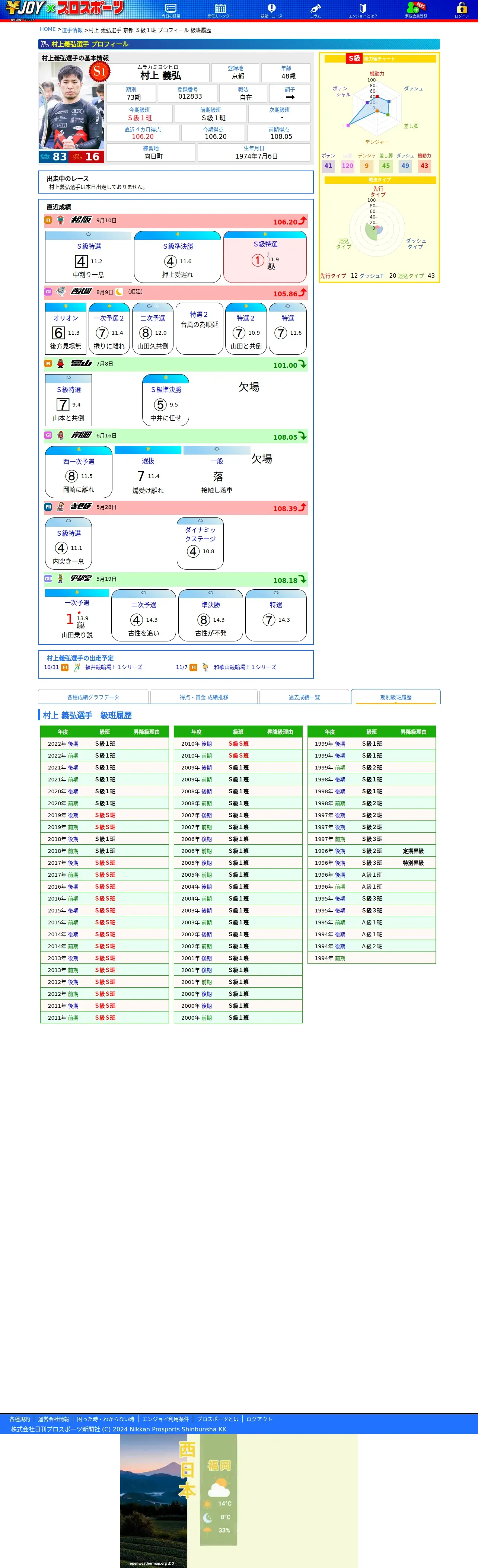Open 松阪 S級決勝 first-place result card
The width and height of the screenshot is (478, 1568).
[265, 257]
